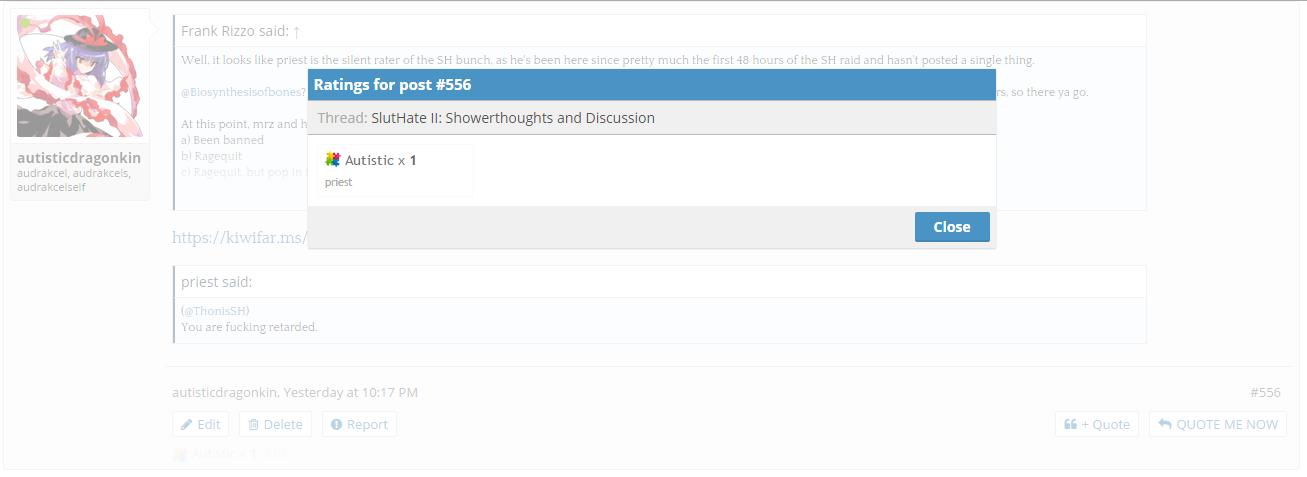Screen dimensions: 1307x477
Task: Click the trash can icon on Delete
Action: [x=253, y=424]
